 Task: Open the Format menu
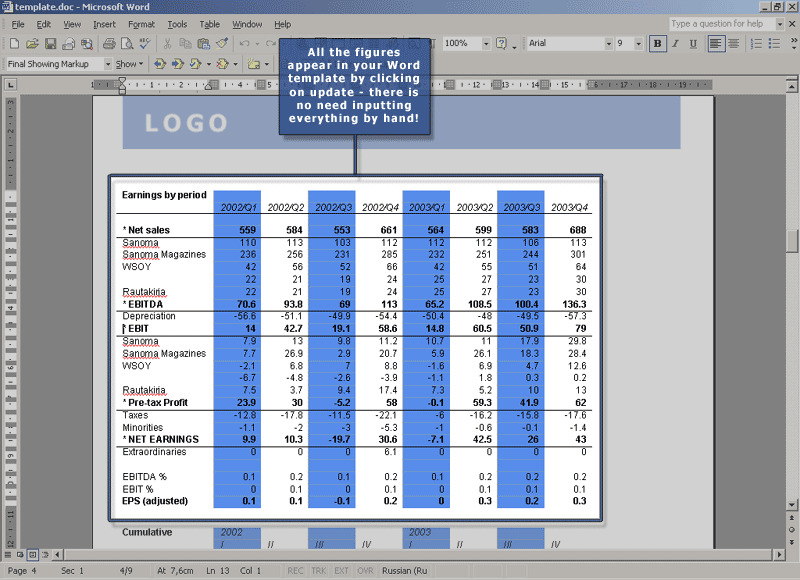(141, 24)
